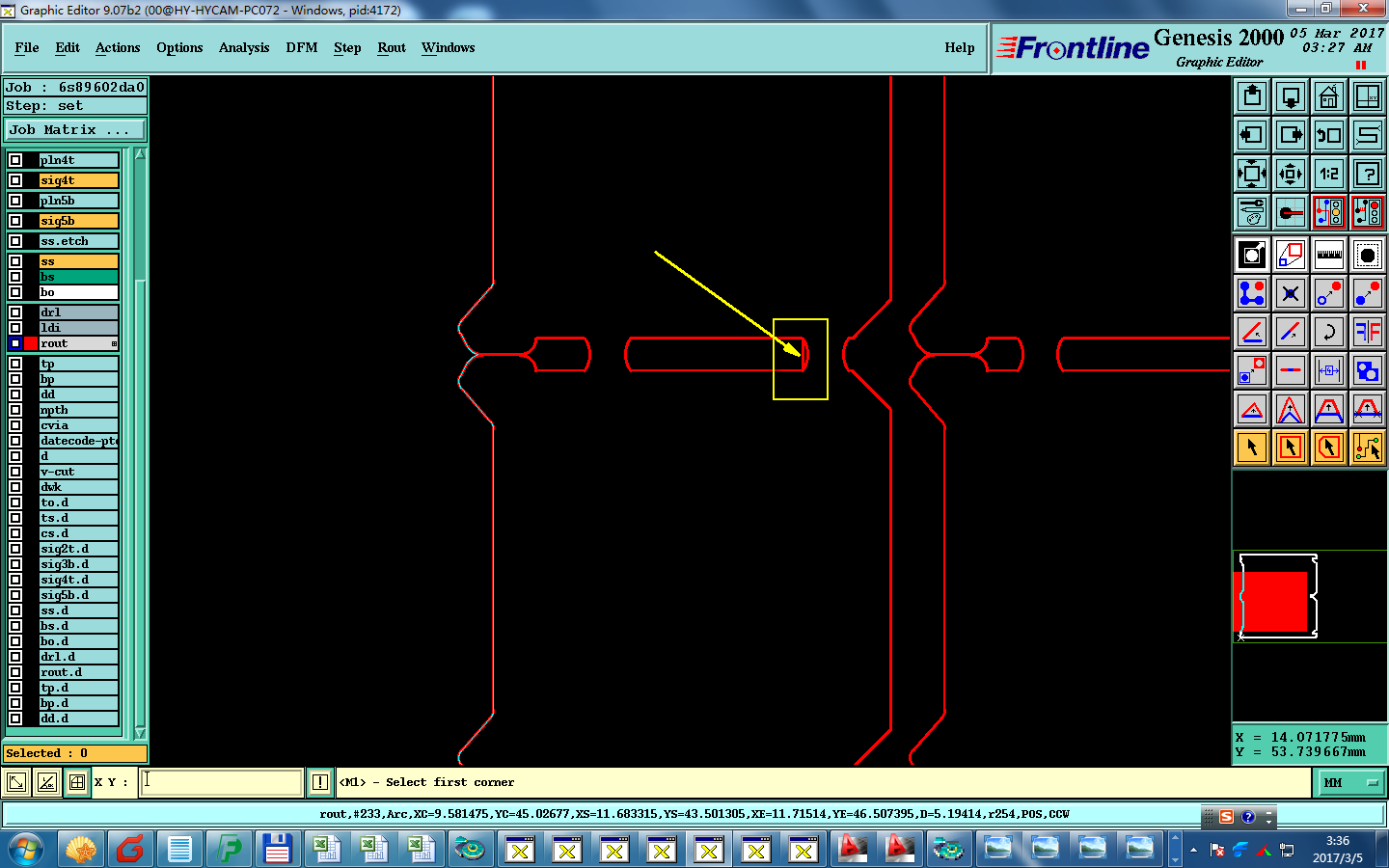This screenshot has width=1389, height=868.
Task: Open the Step menu
Action: (347, 47)
